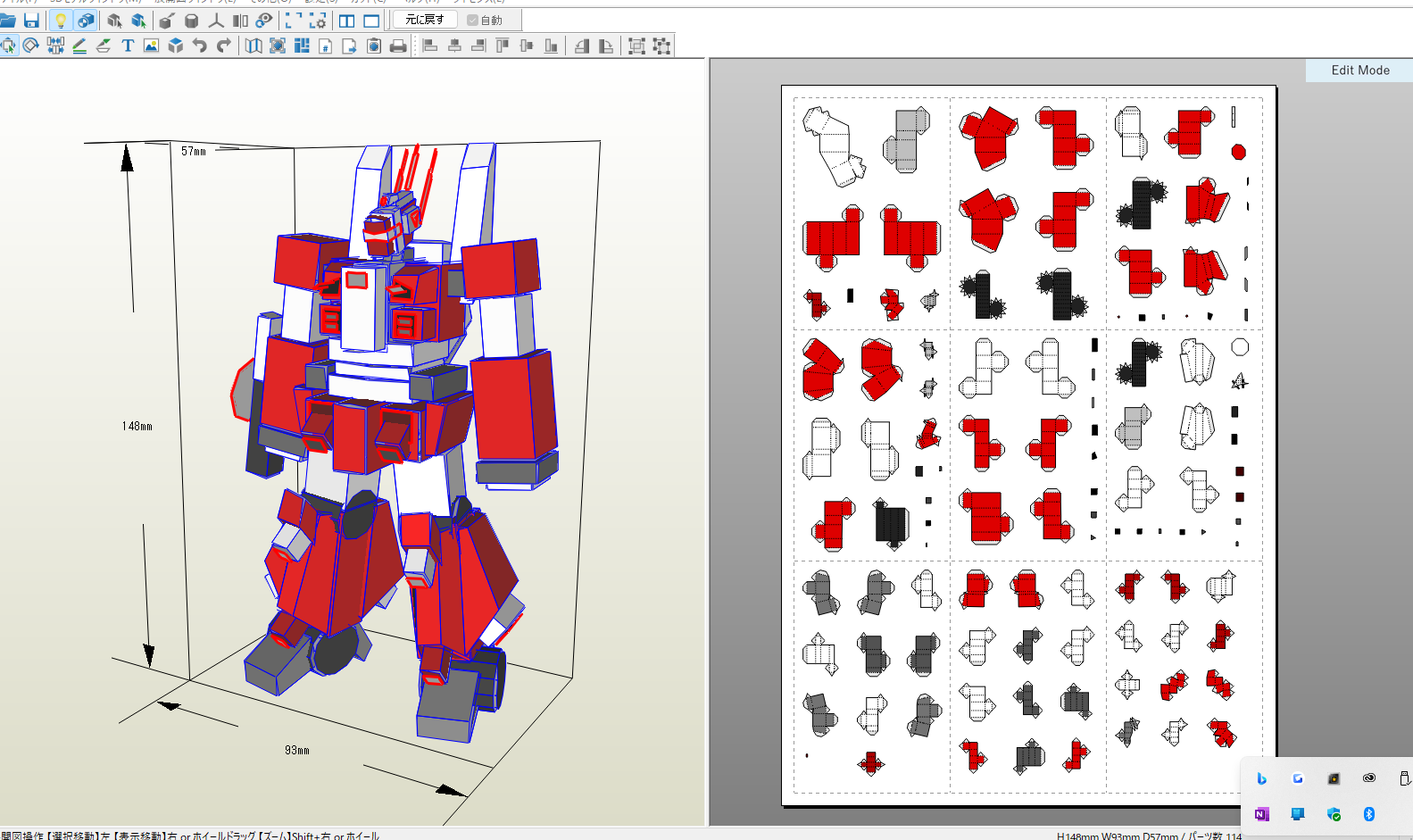The height and width of the screenshot is (840, 1413).
Task: Redo the last action arrow
Action: pos(224,46)
